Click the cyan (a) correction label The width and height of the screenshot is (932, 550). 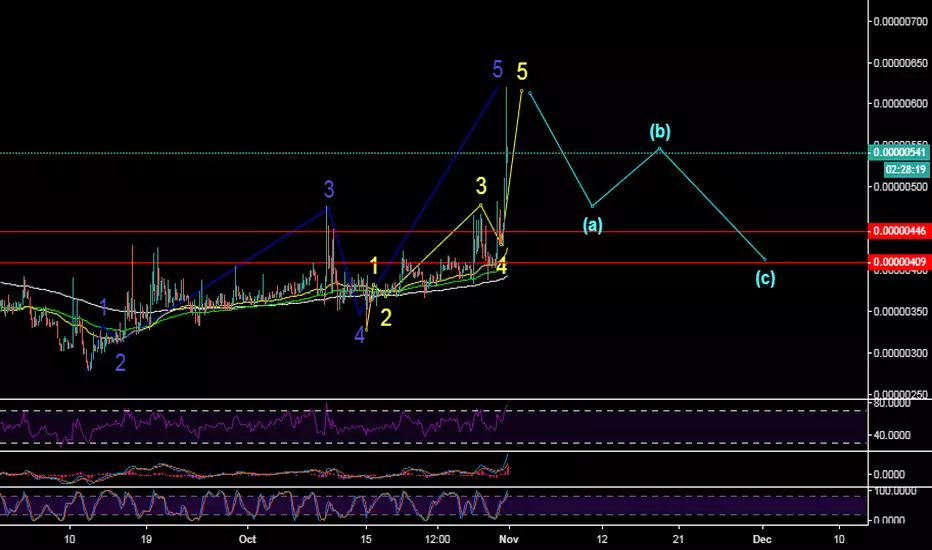tap(593, 225)
